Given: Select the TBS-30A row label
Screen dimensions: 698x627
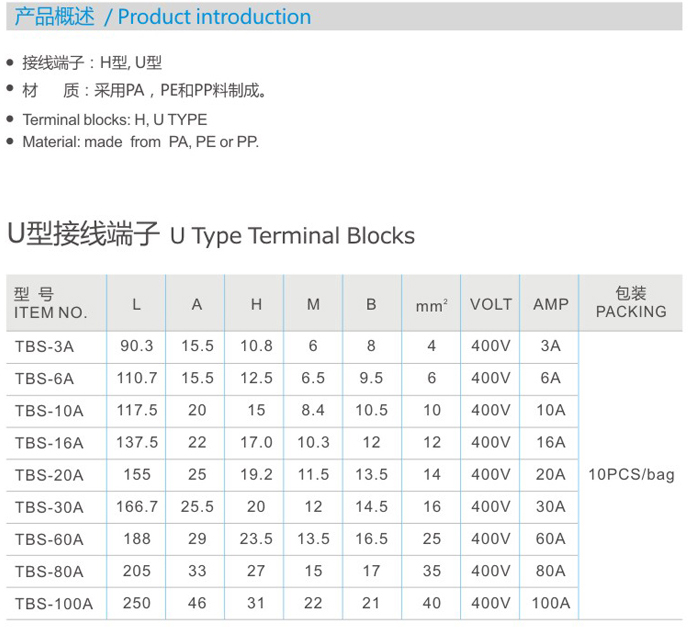Looking at the screenshot, I should coord(48,507).
